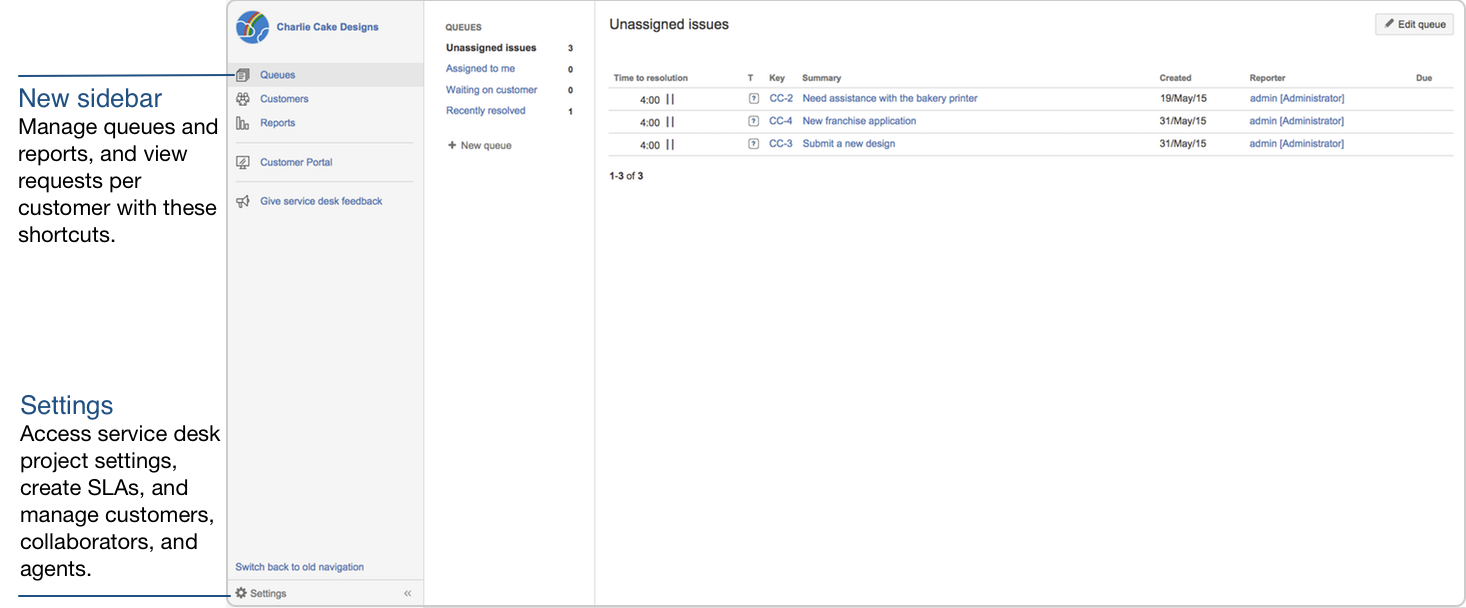Viewport: 1466px width, 608px height.
Task: Click the Reports bar chart icon
Action: 242,123
